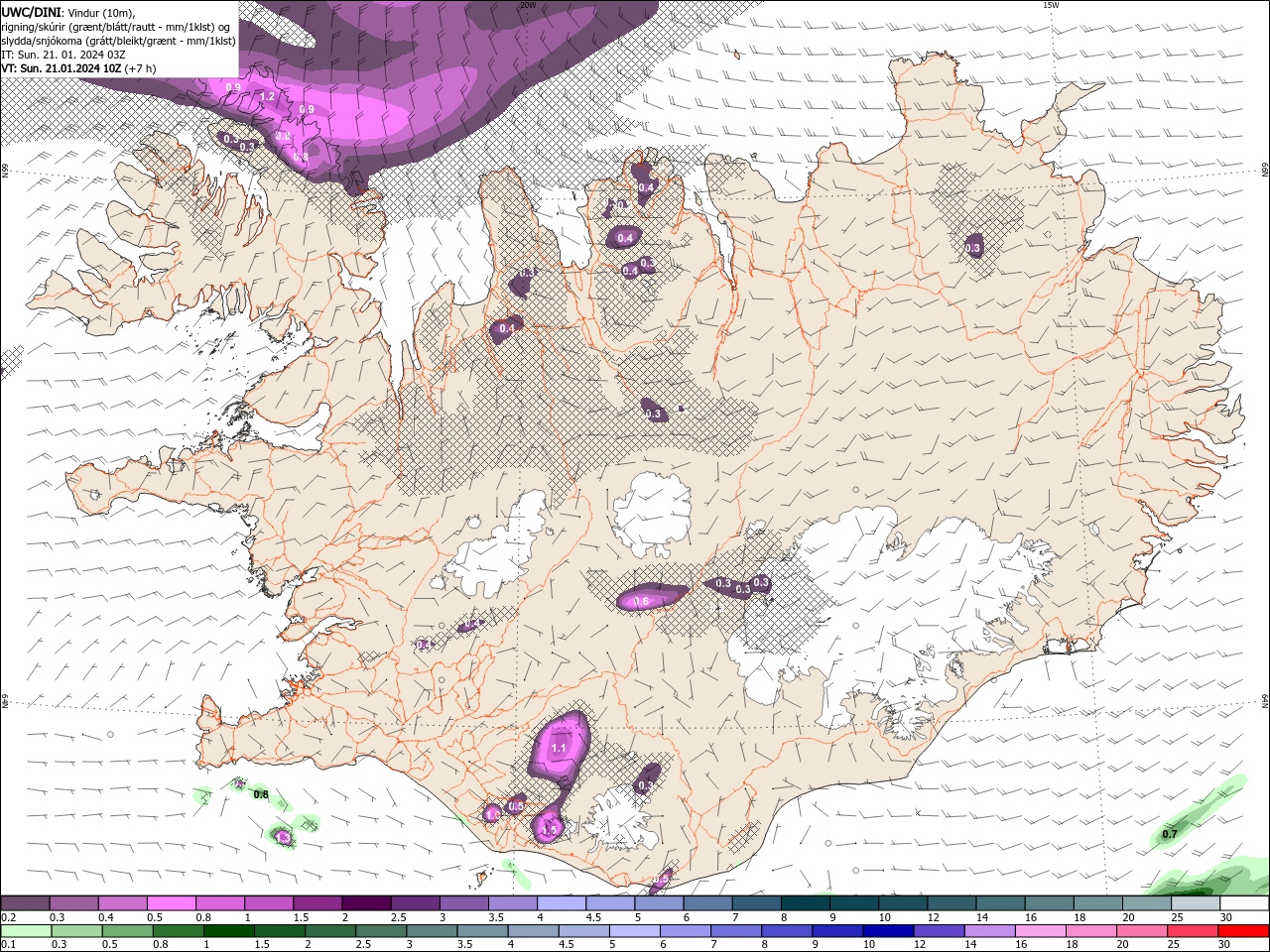The height and width of the screenshot is (952, 1270).
Task: Select the pale green 0.1 rain legend swatch
Action: [26, 931]
